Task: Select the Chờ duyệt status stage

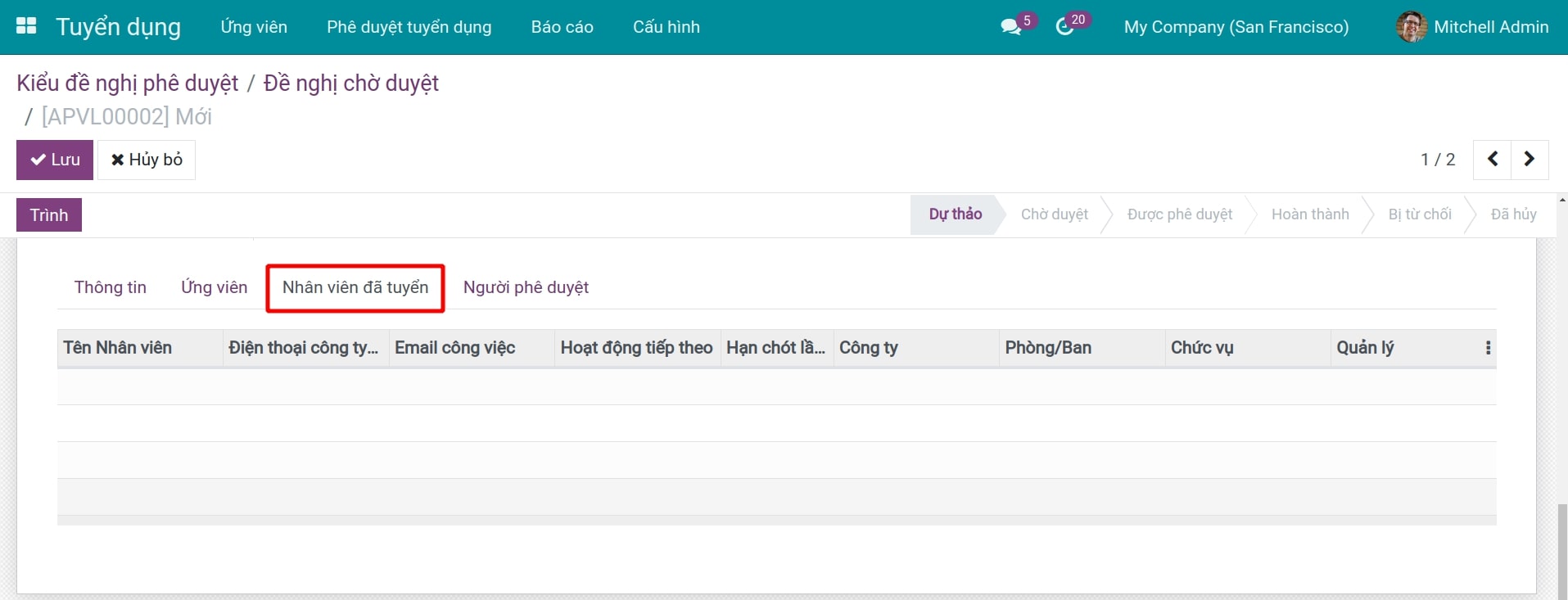Action: (1054, 214)
